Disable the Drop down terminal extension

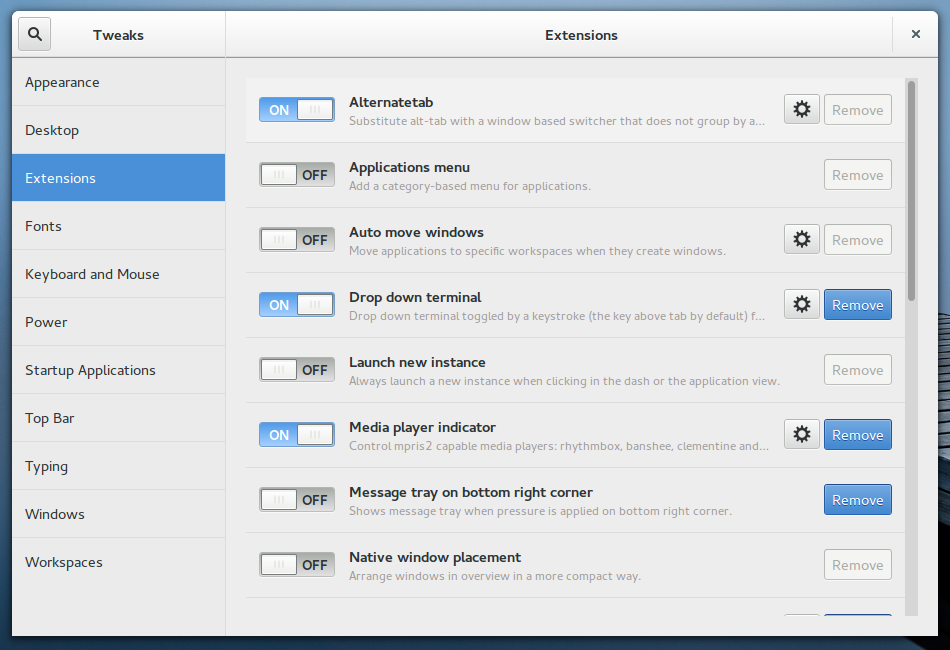coord(296,305)
